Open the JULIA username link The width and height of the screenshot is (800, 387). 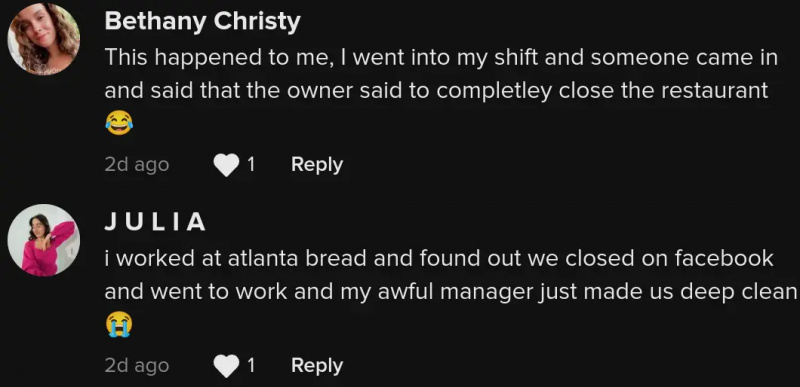point(155,222)
